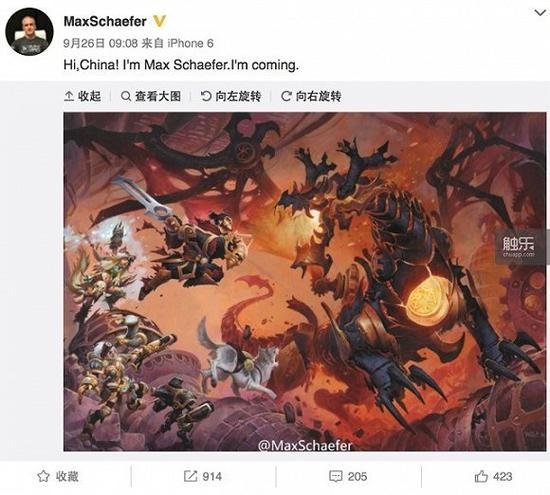Click the clockwise rotate arrow icon
This screenshot has width=550, height=495.
[x=286, y=96]
